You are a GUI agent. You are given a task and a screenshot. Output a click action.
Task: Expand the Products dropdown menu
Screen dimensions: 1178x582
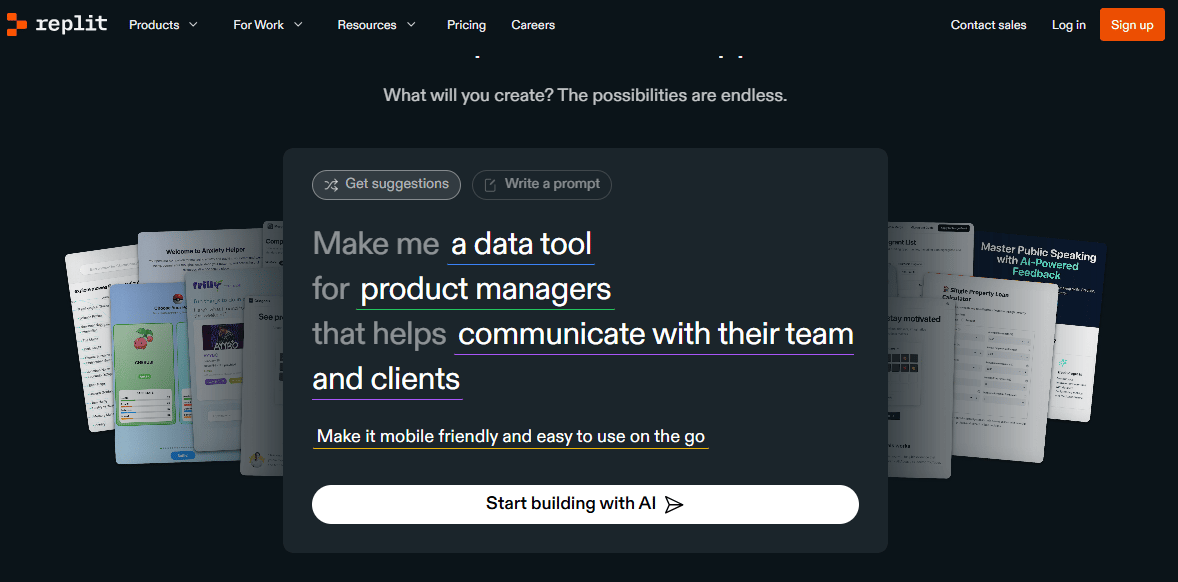click(163, 25)
